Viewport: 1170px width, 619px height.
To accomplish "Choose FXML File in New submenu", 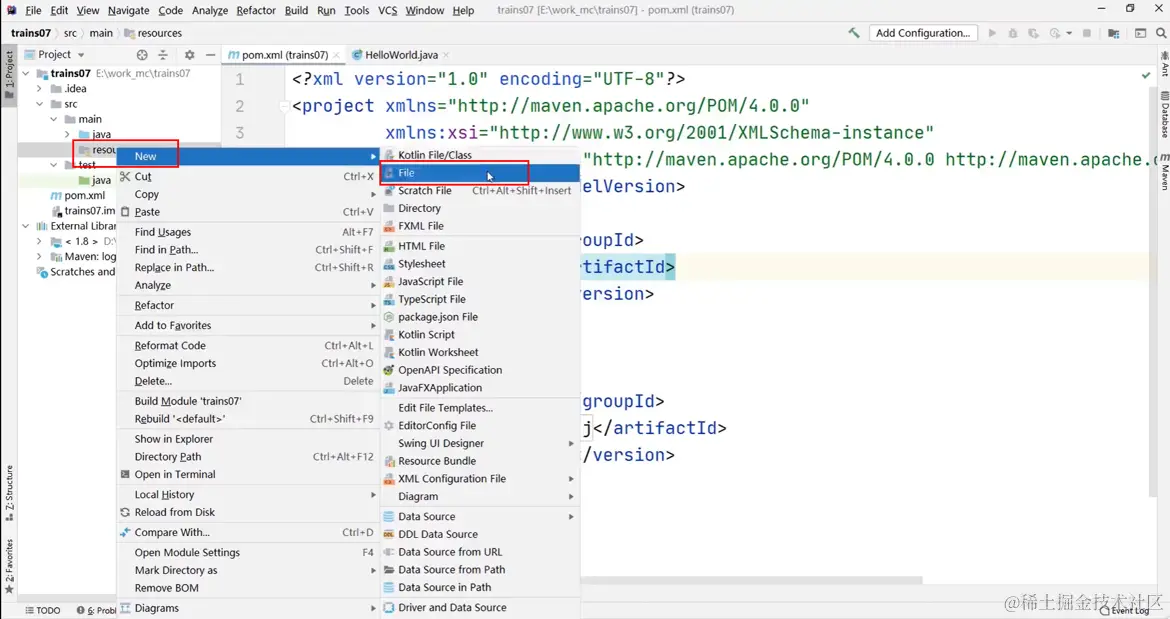I will (480, 226).
